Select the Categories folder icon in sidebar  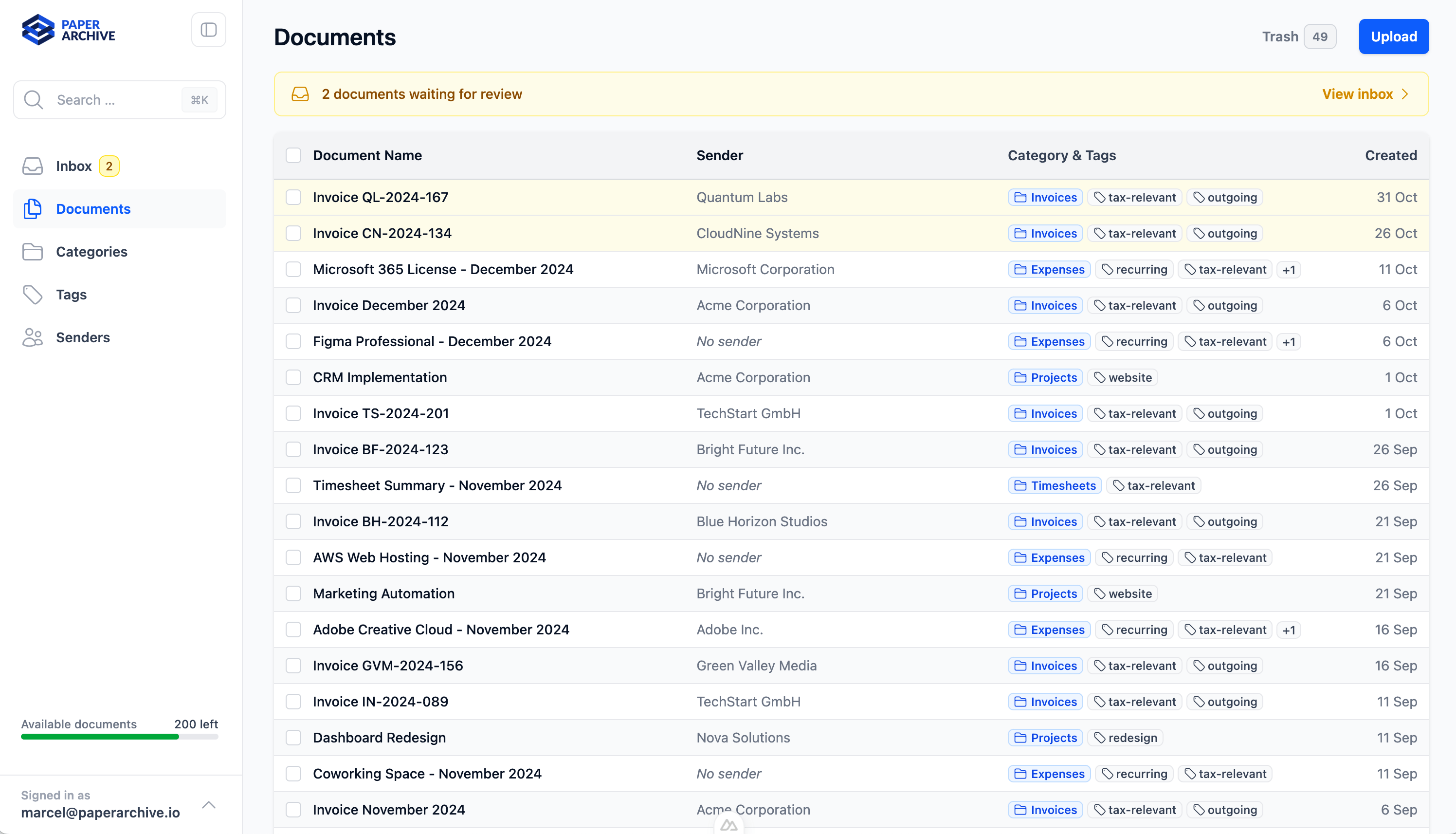(x=33, y=251)
